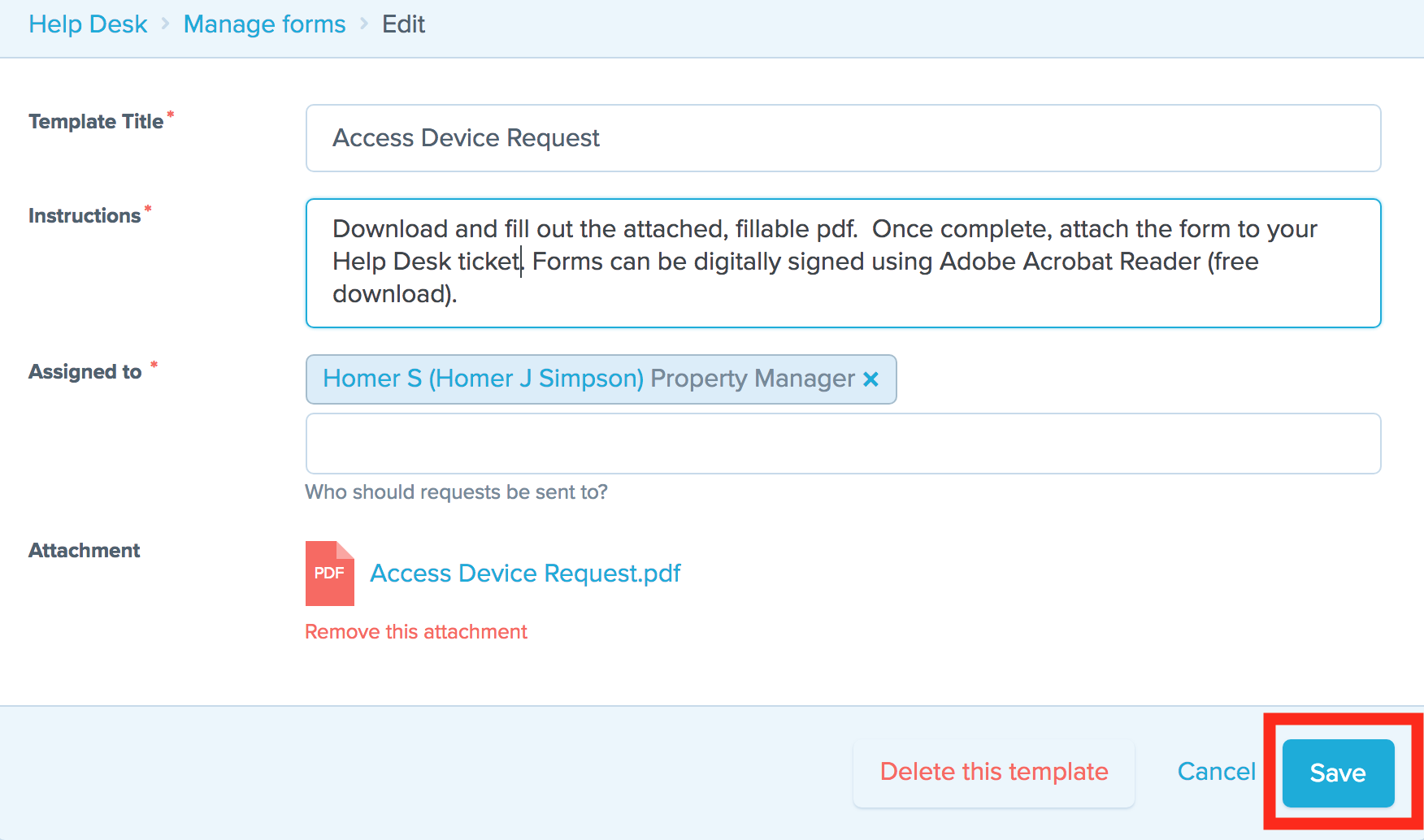This screenshot has height=840, width=1424.
Task: Click inside the Instructions text area
Action: pyautogui.click(x=844, y=263)
